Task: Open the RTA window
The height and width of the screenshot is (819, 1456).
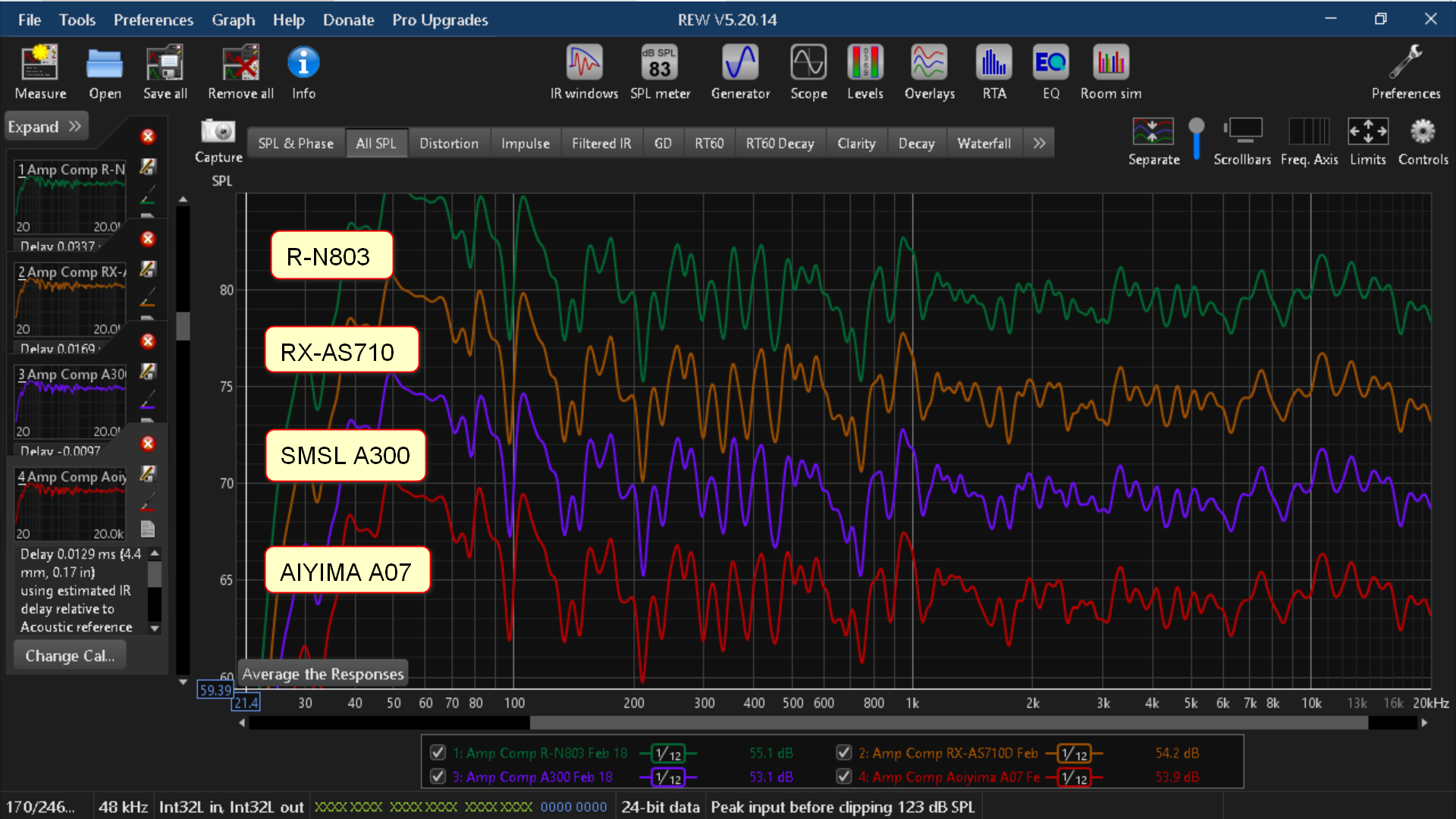Action: (994, 72)
